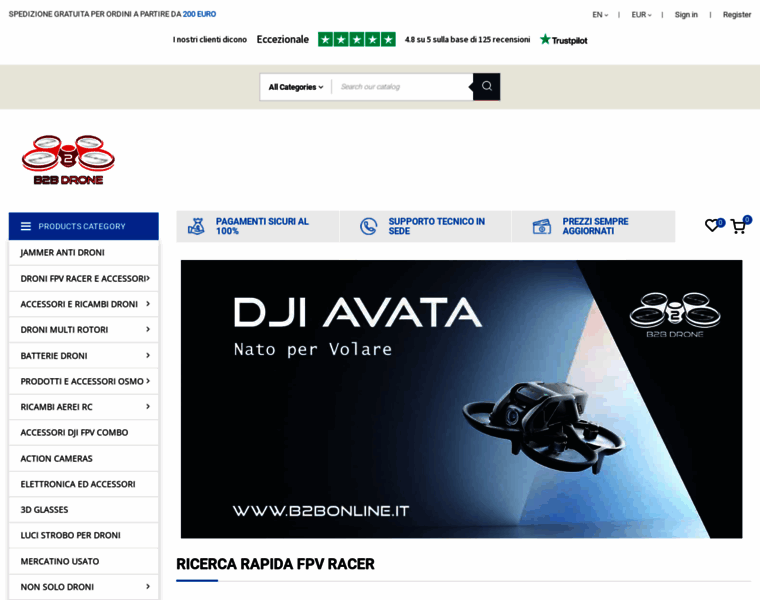
Task: Click the Eccezionale rating label
Action: coord(283,39)
